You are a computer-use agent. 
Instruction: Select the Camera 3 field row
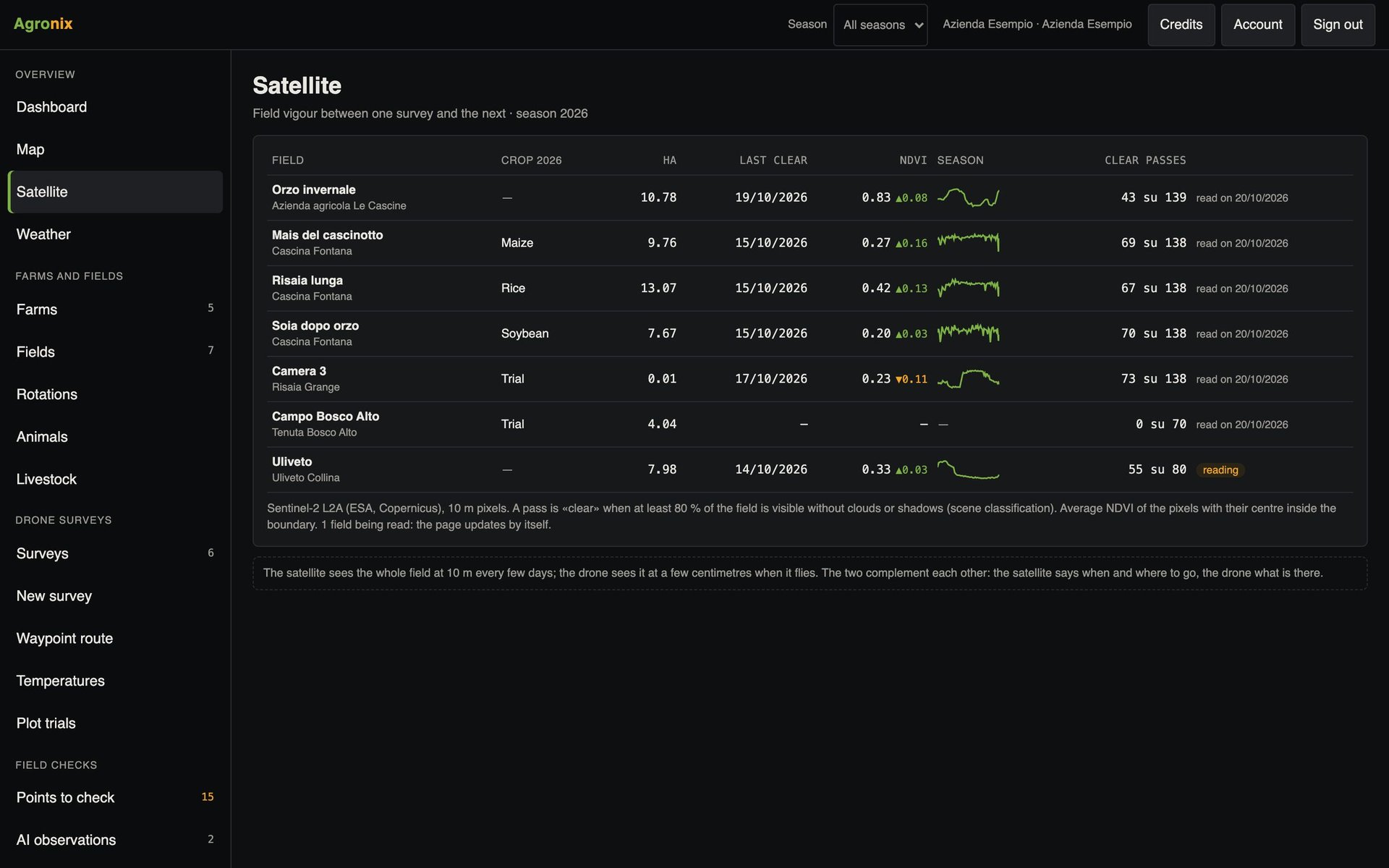click(x=810, y=379)
